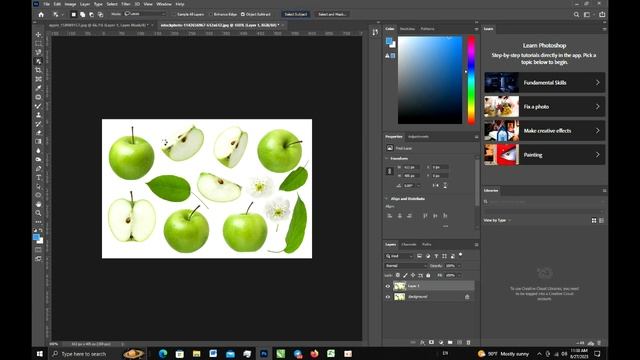Click the Share icon at top right
640x360 pixels.
coord(602,14)
